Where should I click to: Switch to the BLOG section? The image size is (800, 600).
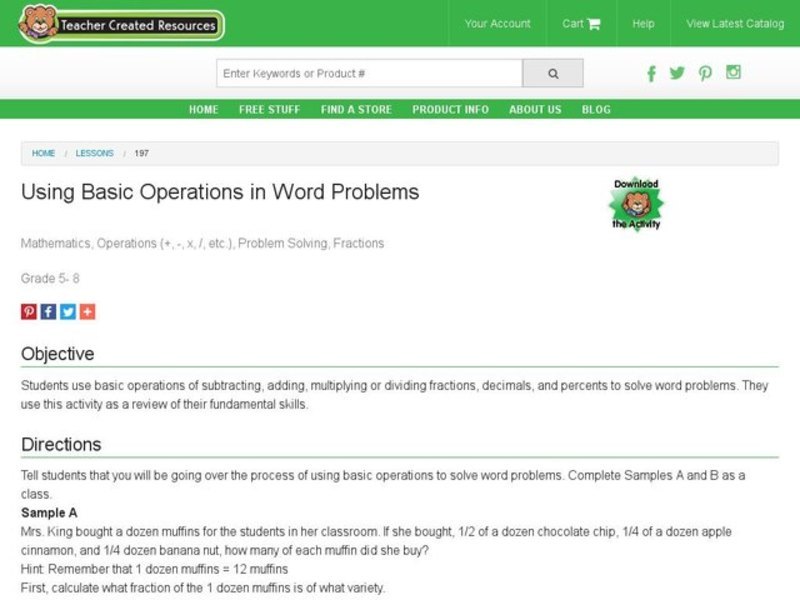pos(597,110)
